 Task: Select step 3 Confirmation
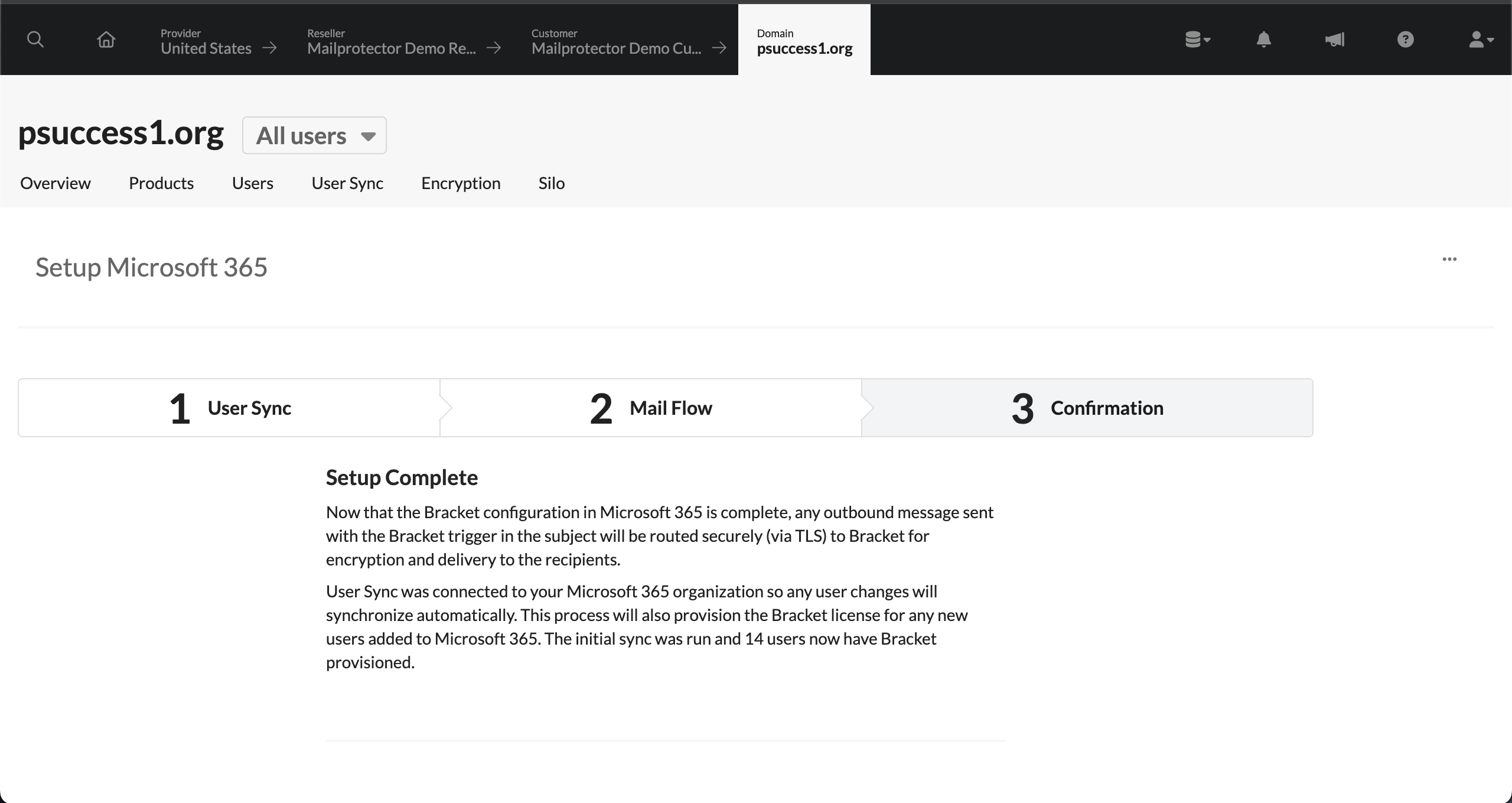pos(1087,408)
